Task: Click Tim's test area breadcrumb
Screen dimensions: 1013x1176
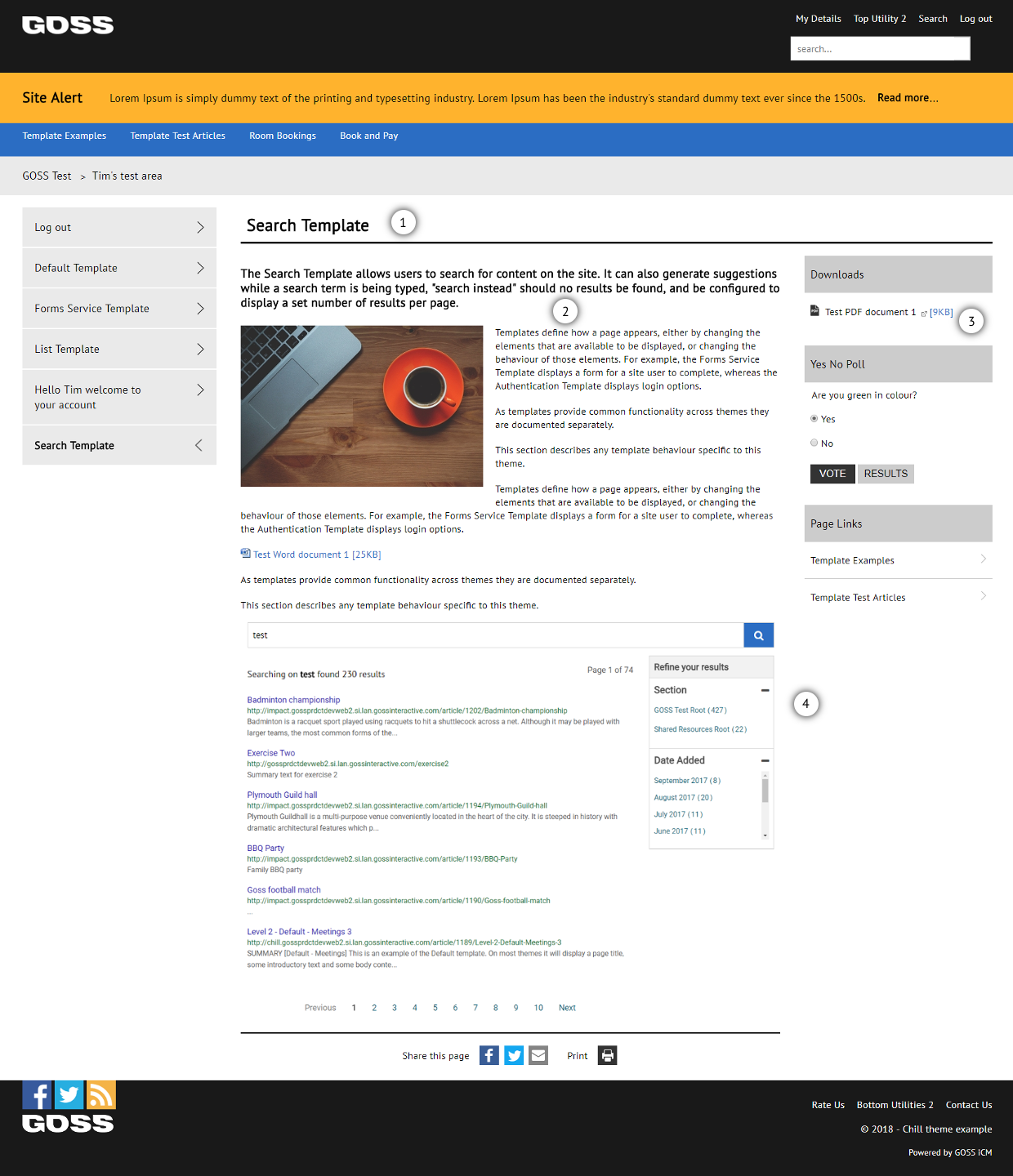Action: (127, 176)
